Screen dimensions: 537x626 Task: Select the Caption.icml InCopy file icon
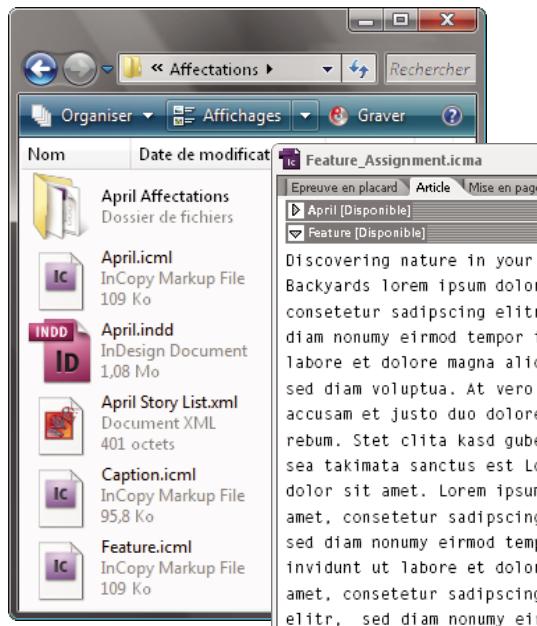[x=61, y=498]
